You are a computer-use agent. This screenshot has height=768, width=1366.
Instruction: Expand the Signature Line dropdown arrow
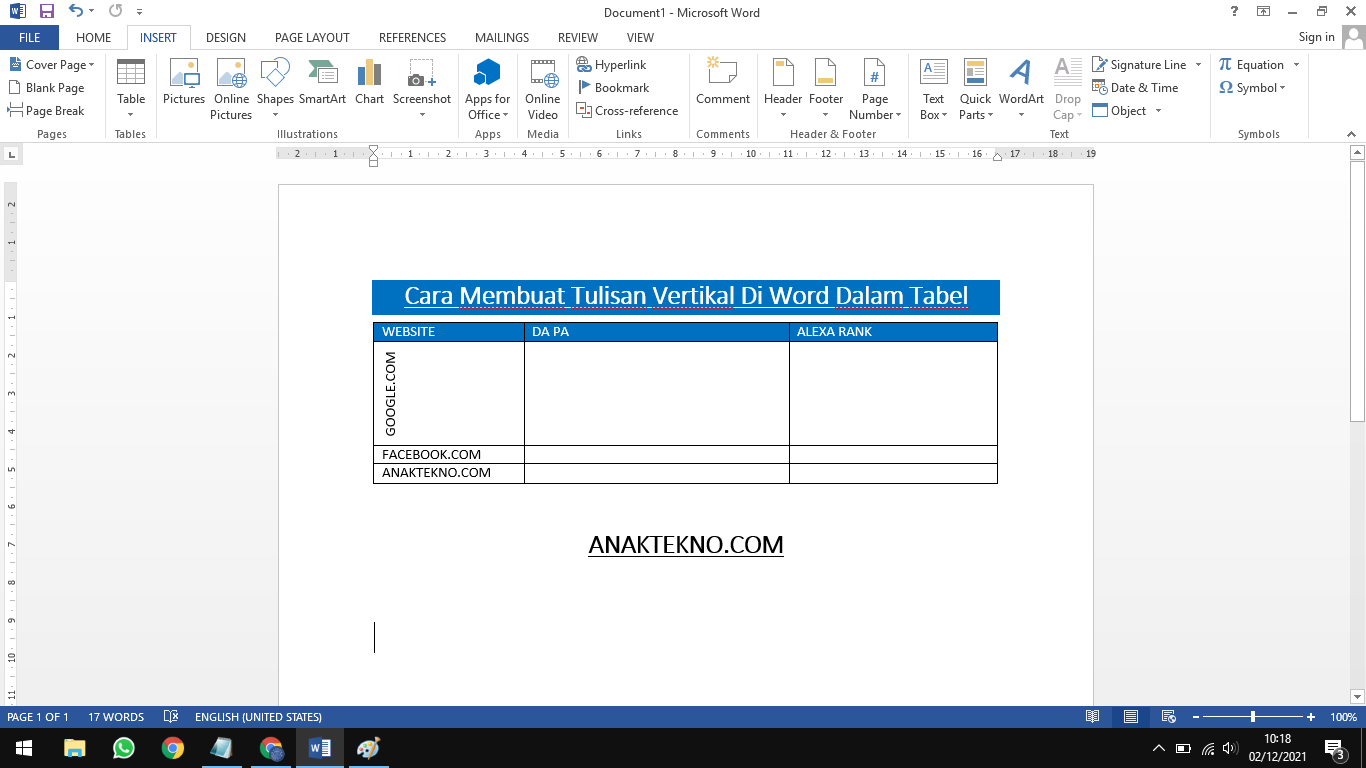[x=1198, y=65]
